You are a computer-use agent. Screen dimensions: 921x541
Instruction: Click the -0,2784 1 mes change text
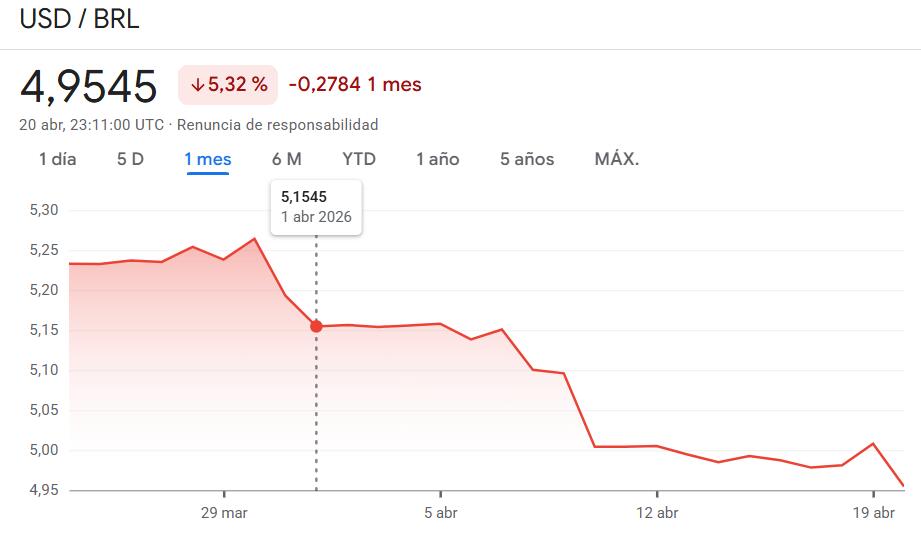coord(355,85)
